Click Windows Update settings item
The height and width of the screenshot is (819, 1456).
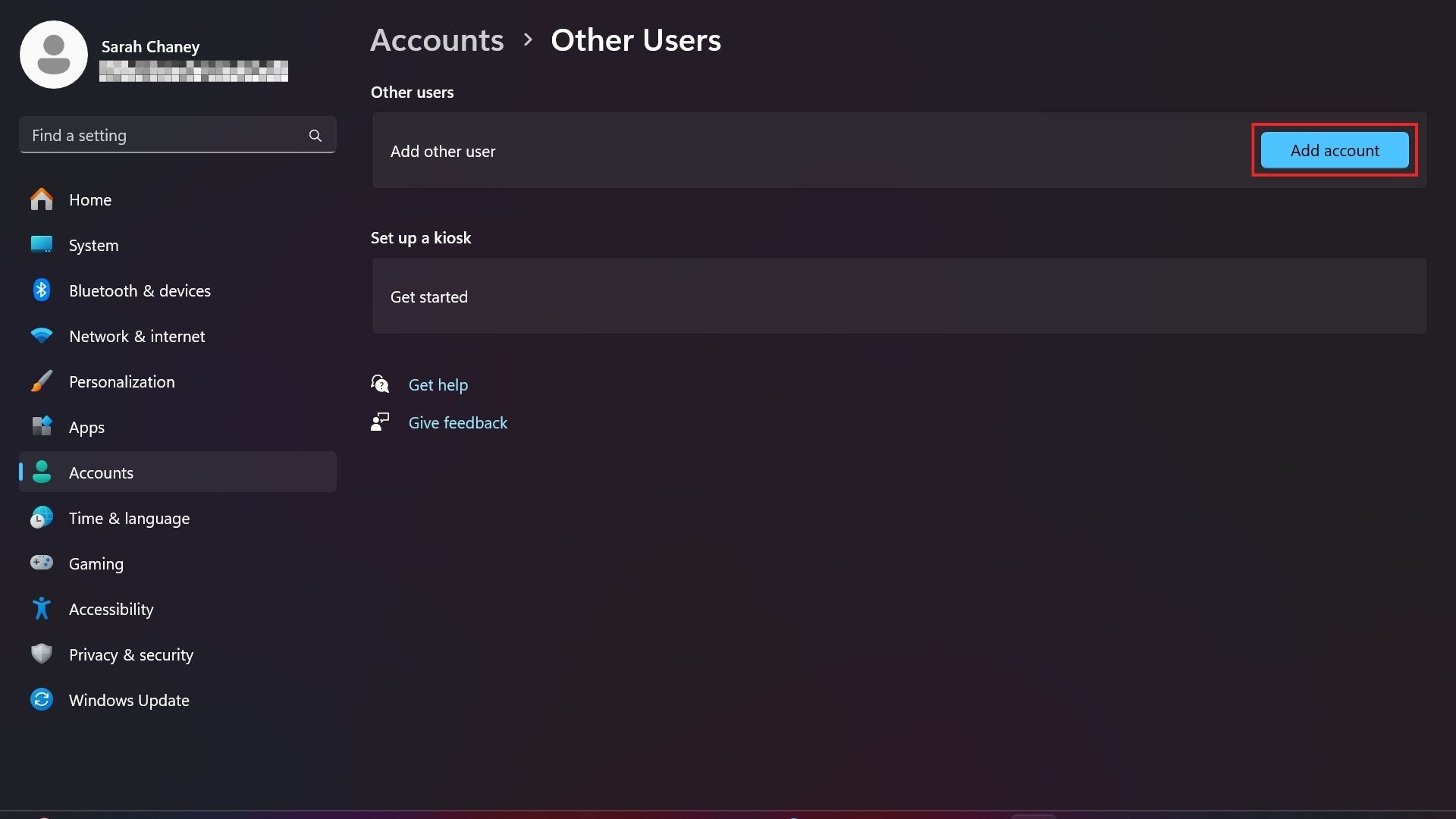pyautogui.click(x=128, y=700)
